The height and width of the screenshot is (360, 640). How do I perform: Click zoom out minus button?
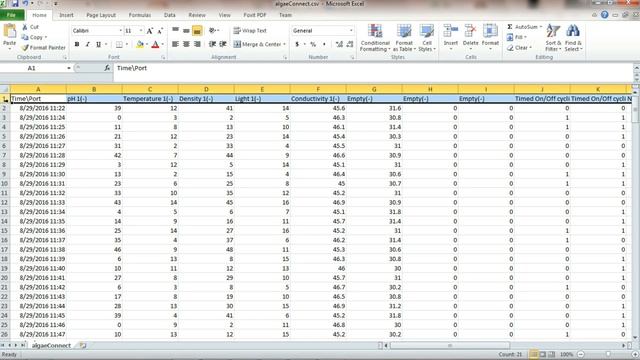[x=581, y=354]
